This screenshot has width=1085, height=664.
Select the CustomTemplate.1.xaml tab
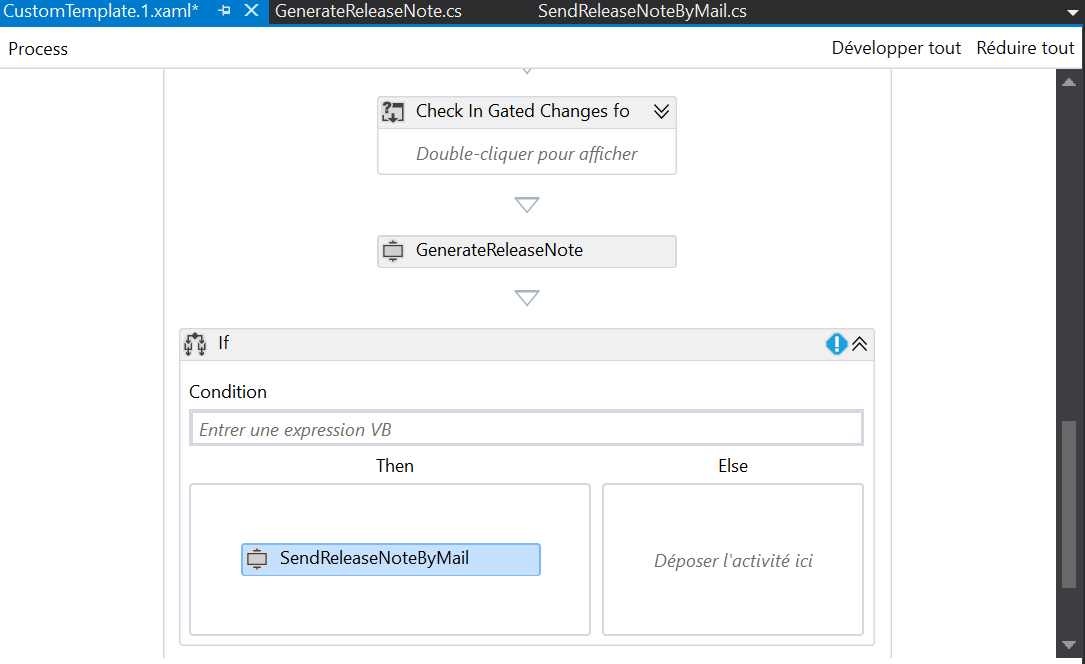tap(101, 11)
